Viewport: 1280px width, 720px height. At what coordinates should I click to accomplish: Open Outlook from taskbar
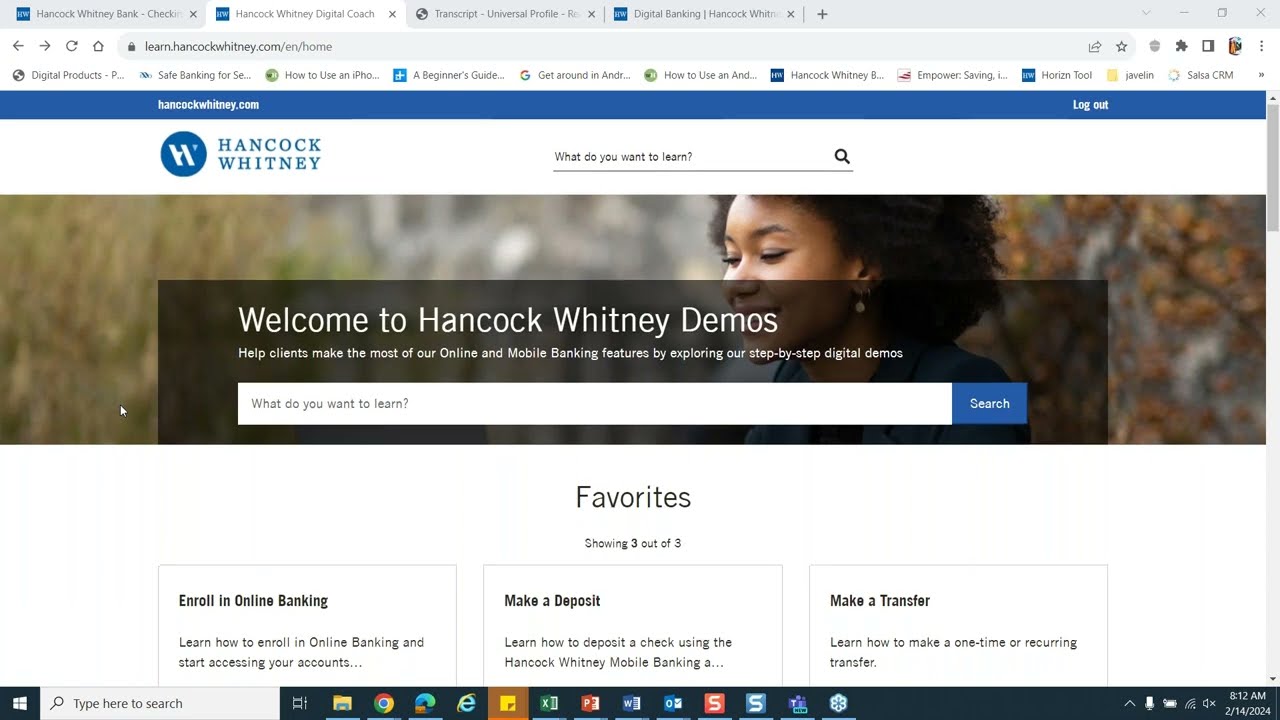point(673,703)
